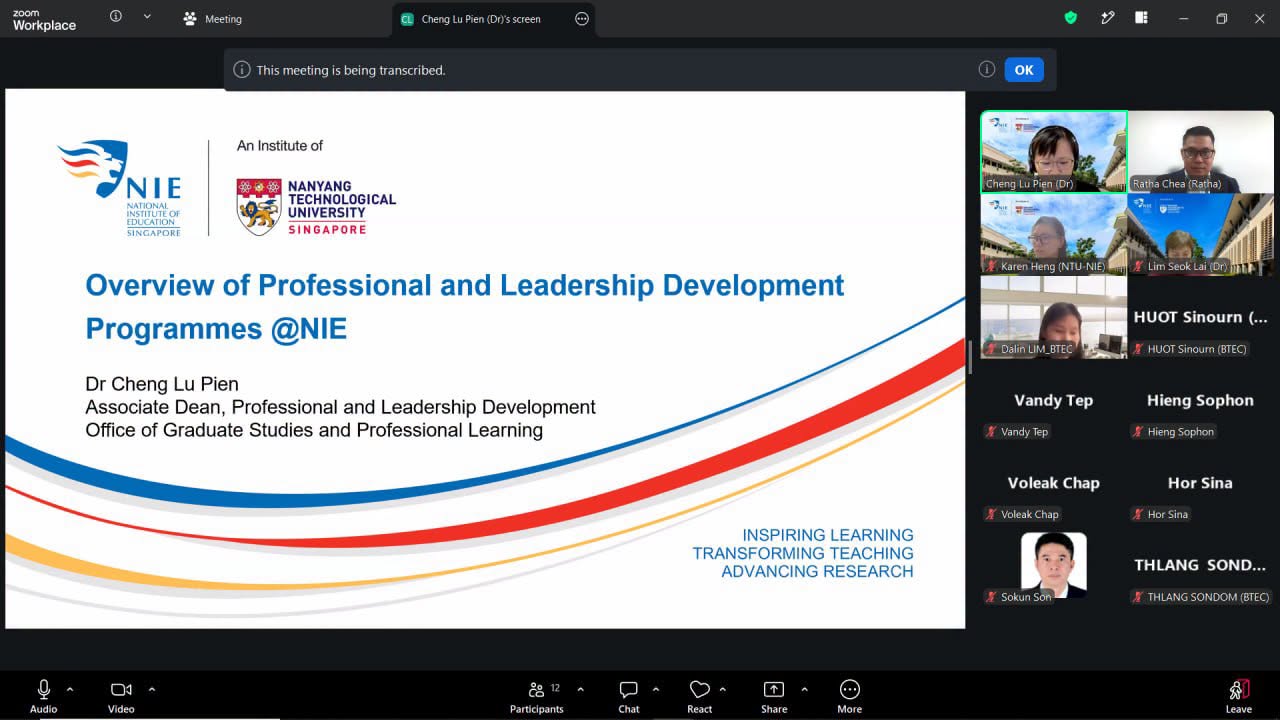Dismiss transcription notice with OK button

tap(1024, 70)
